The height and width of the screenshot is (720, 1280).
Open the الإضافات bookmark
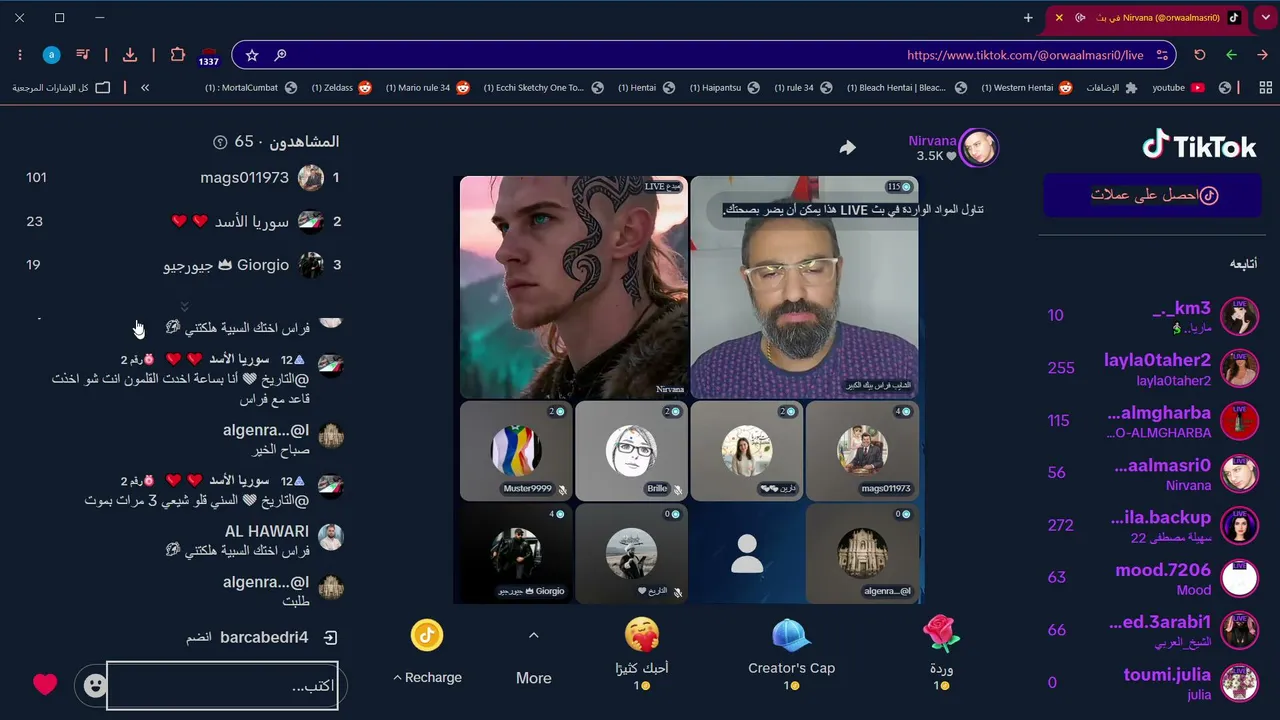[x=1112, y=88]
